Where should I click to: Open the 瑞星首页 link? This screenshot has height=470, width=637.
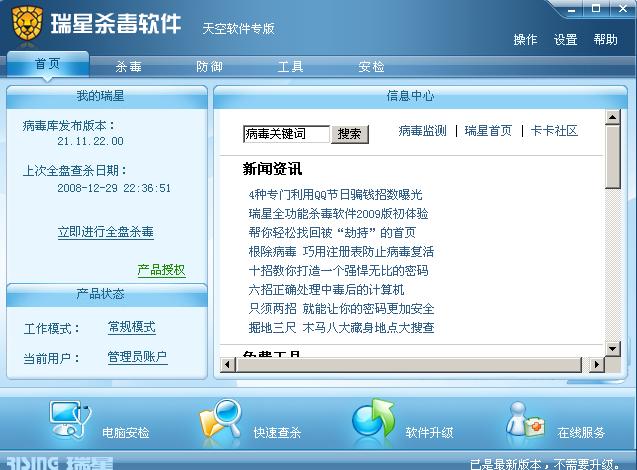488,131
